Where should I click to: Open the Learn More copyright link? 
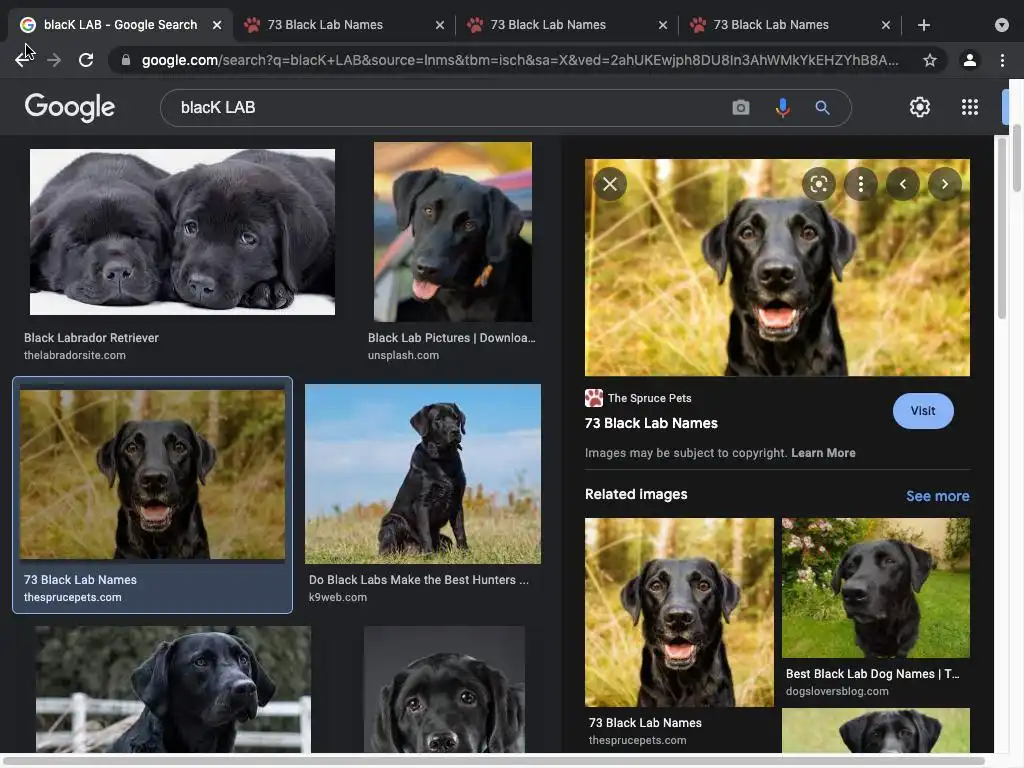[x=823, y=453]
